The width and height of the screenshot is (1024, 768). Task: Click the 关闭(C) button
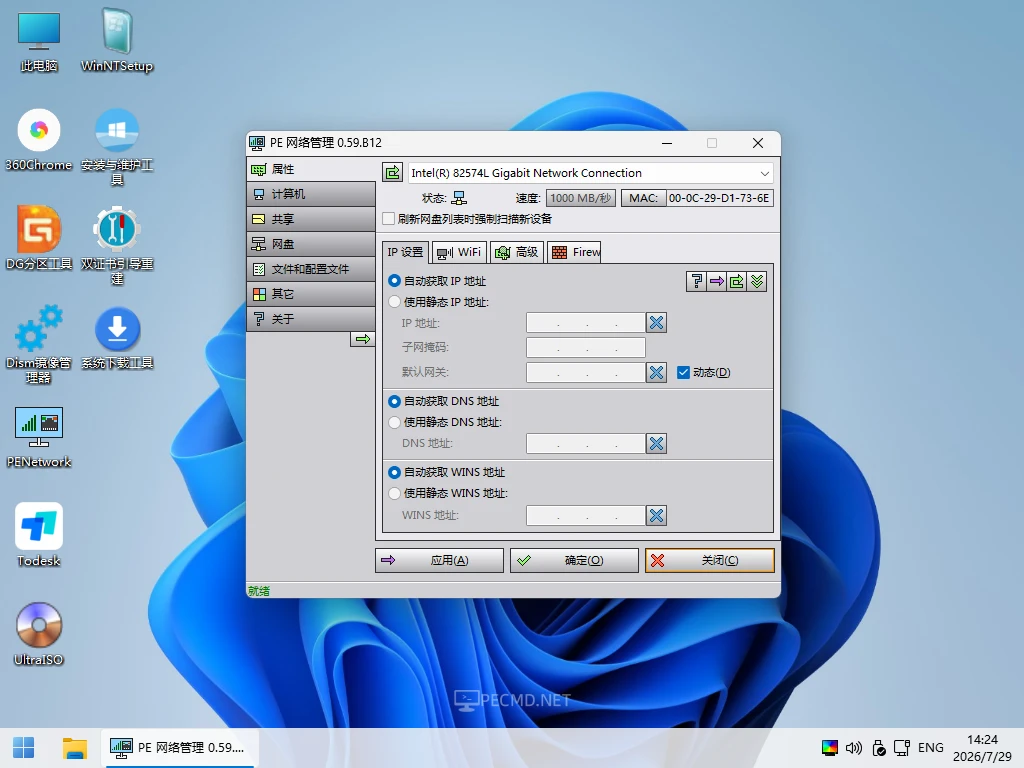[710, 560]
